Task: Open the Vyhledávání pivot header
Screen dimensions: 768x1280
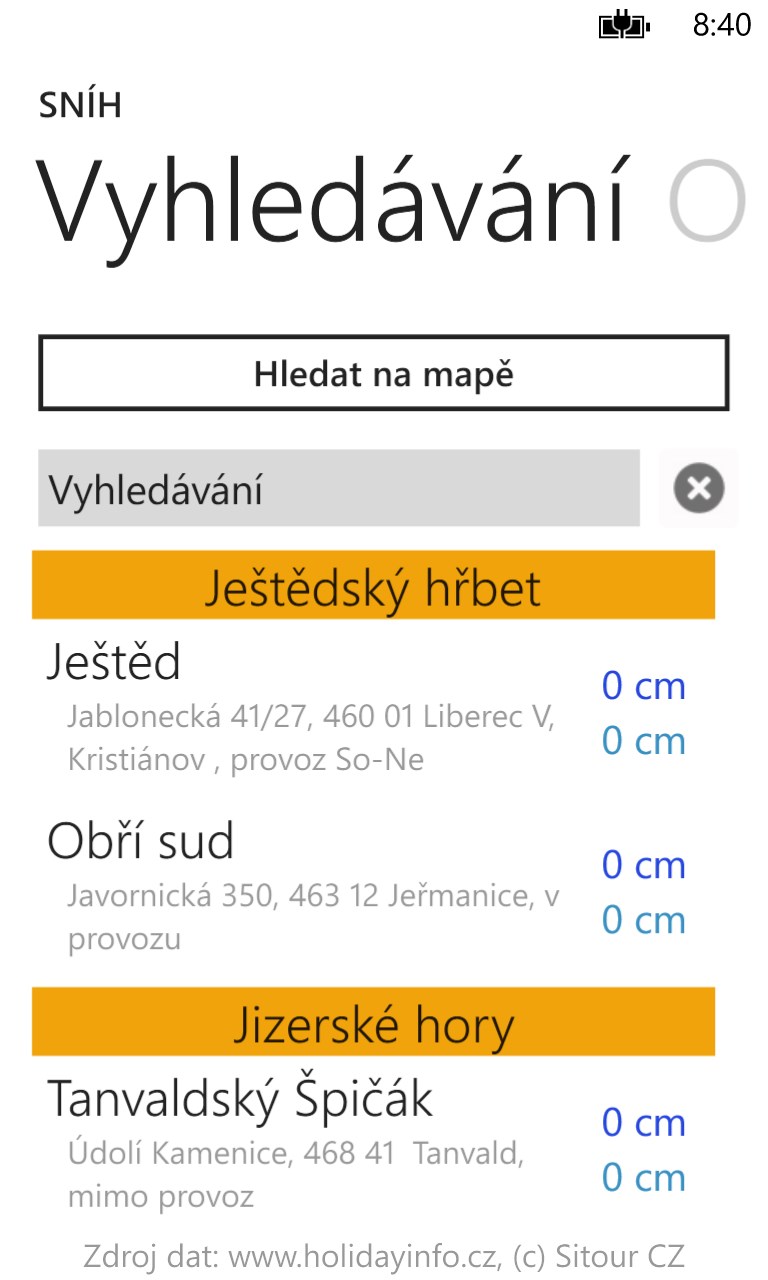Action: click(335, 204)
